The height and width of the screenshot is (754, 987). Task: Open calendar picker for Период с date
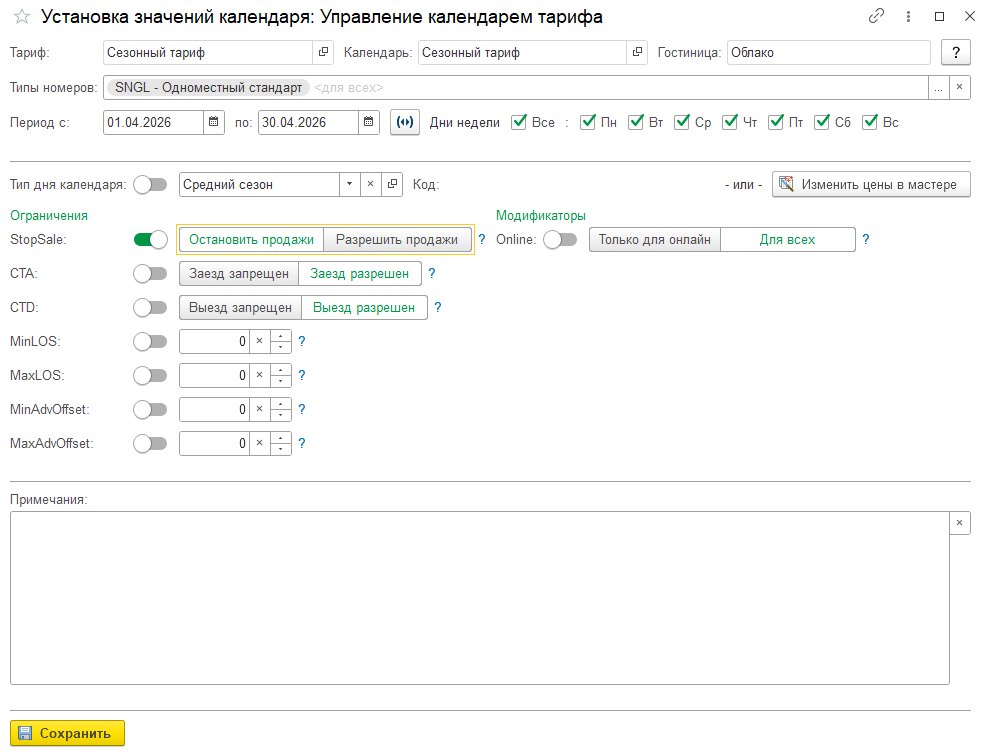(214, 123)
